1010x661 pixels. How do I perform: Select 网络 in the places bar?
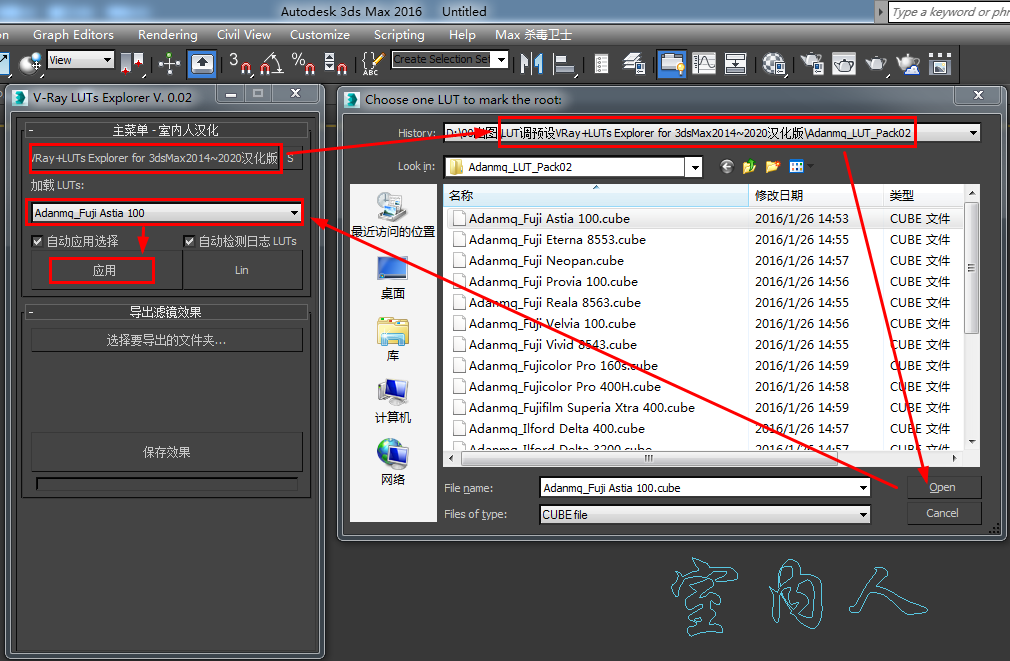point(393,463)
